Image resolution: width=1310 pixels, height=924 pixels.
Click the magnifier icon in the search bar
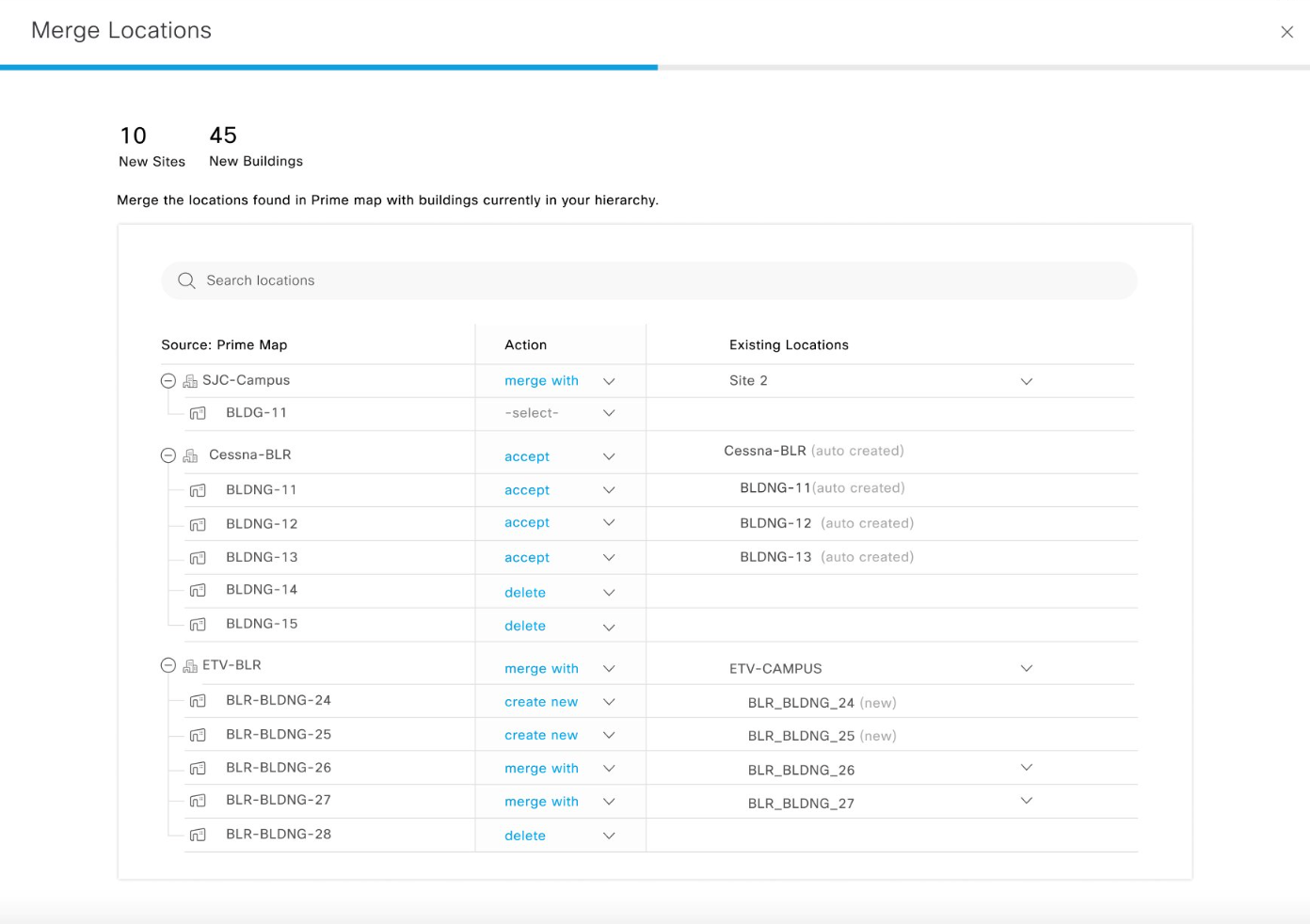point(186,280)
